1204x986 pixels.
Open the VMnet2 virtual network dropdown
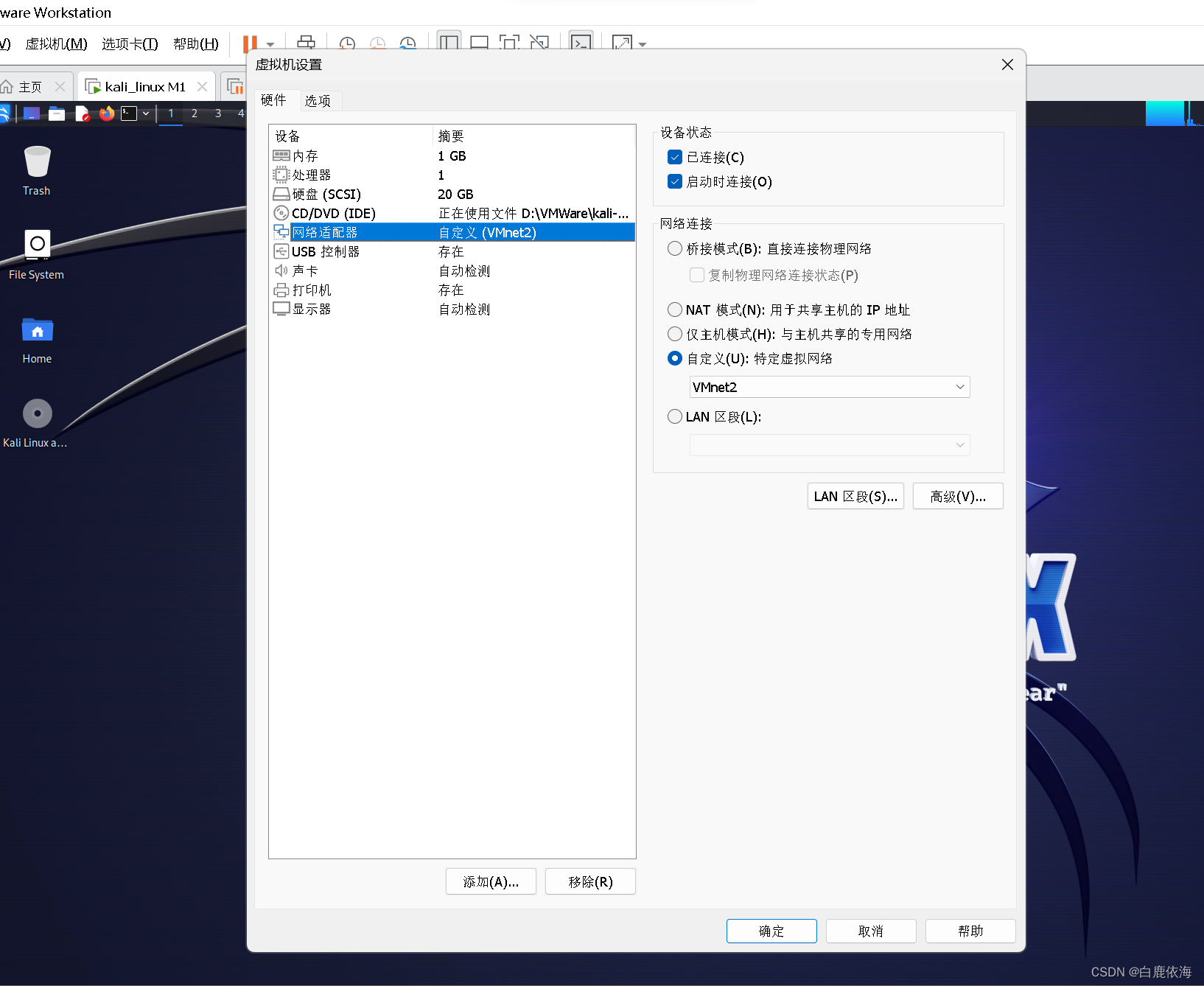(x=830, y=387)
